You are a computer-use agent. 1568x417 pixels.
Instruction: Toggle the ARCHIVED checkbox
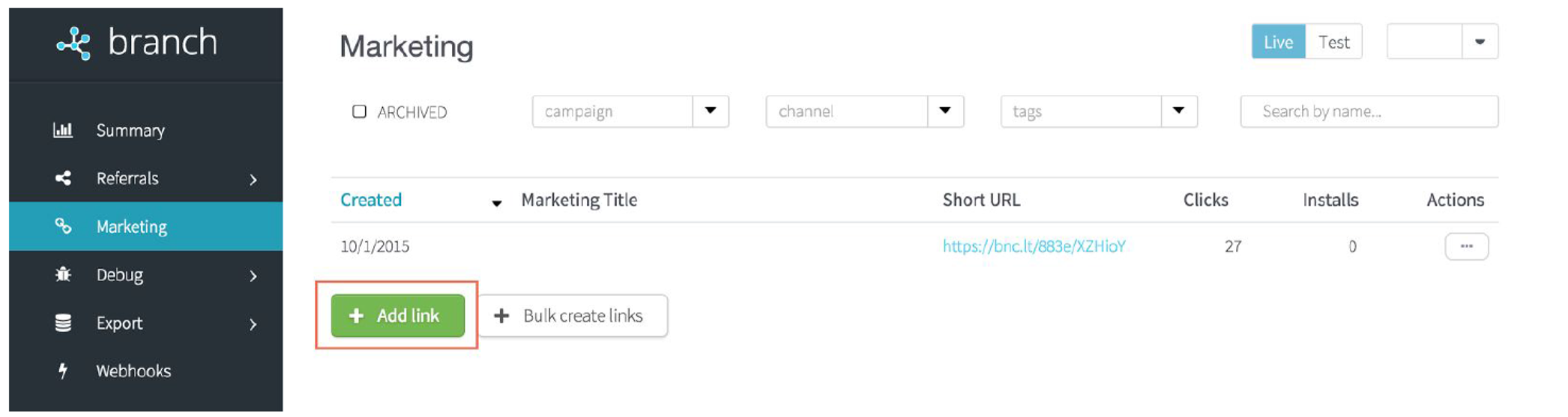(360, 112)
